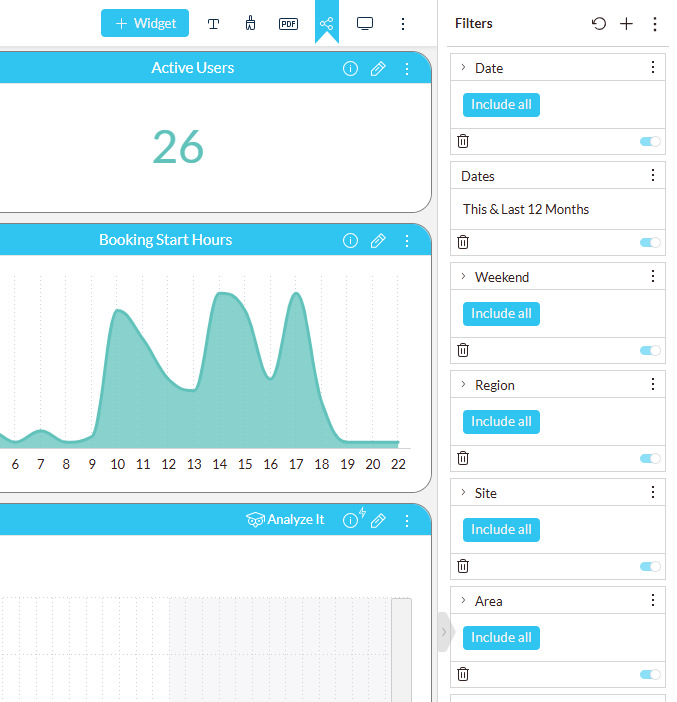Collapse the Filters panel with side arrow
The width and height of the screenshot is (677, 702).
click(444, 632)
